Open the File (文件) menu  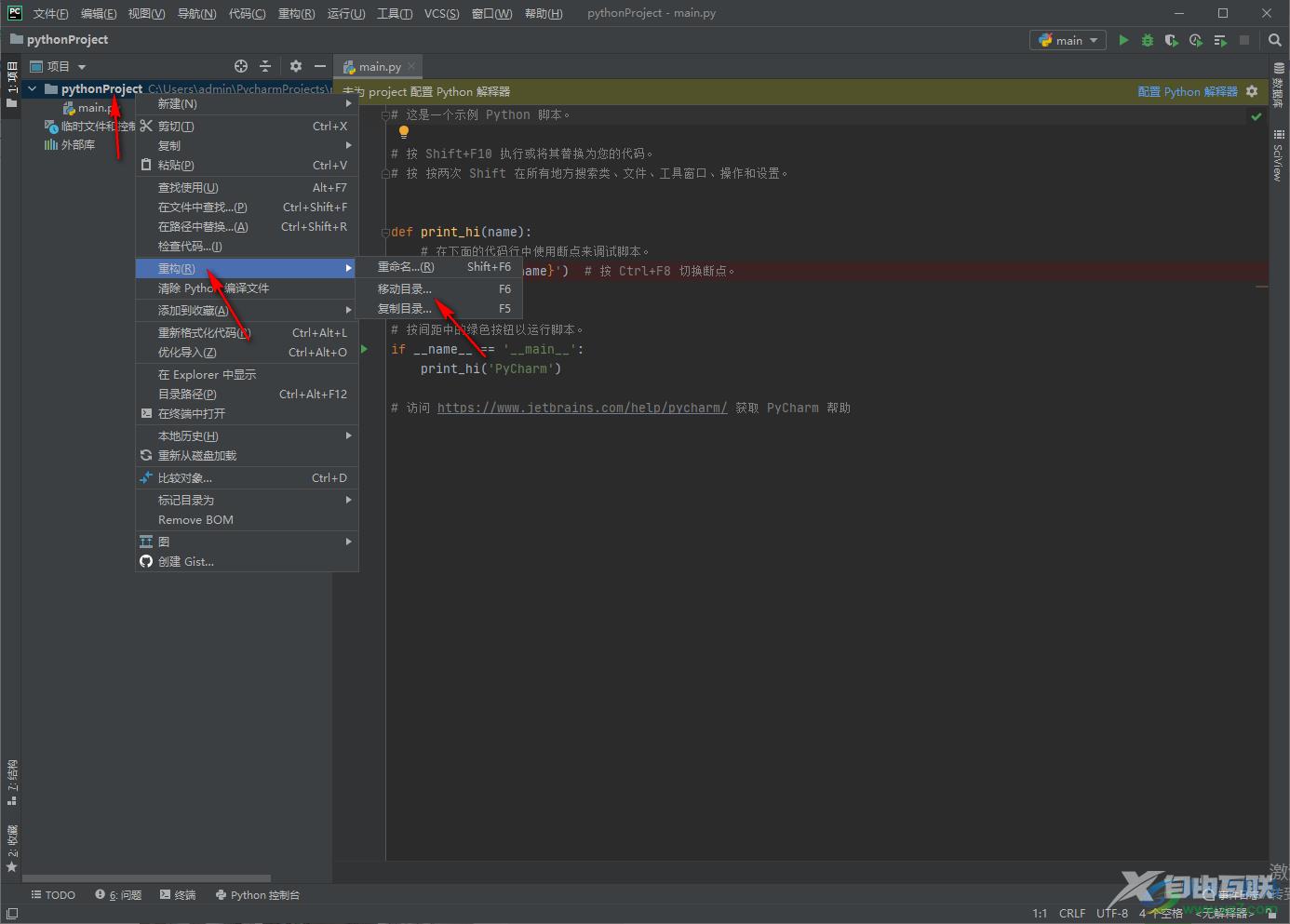[x=51, y=14]
